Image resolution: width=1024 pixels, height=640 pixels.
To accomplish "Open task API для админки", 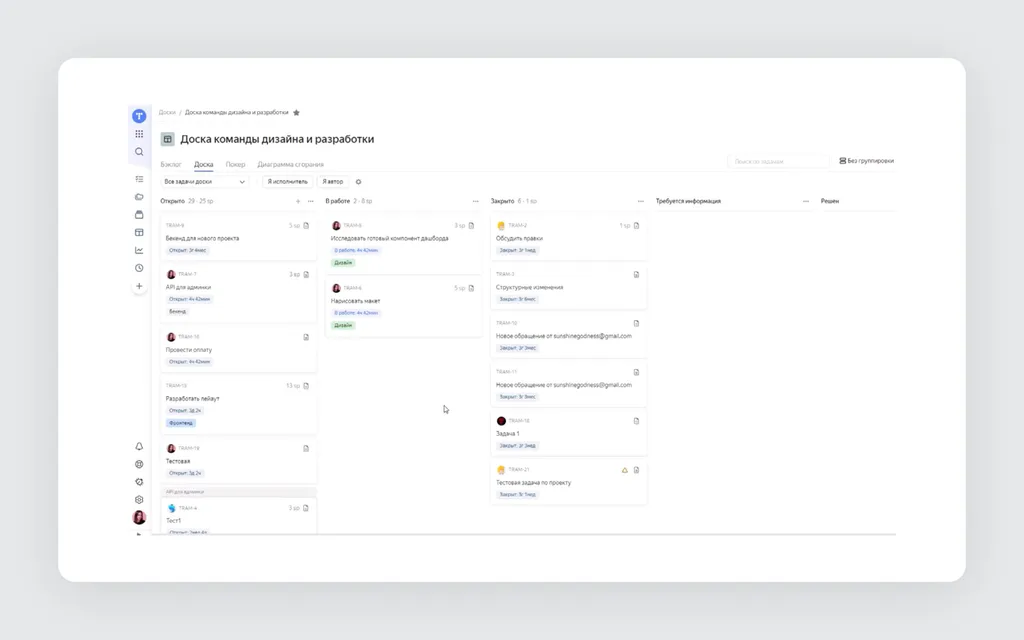I will tap(188, 287).
